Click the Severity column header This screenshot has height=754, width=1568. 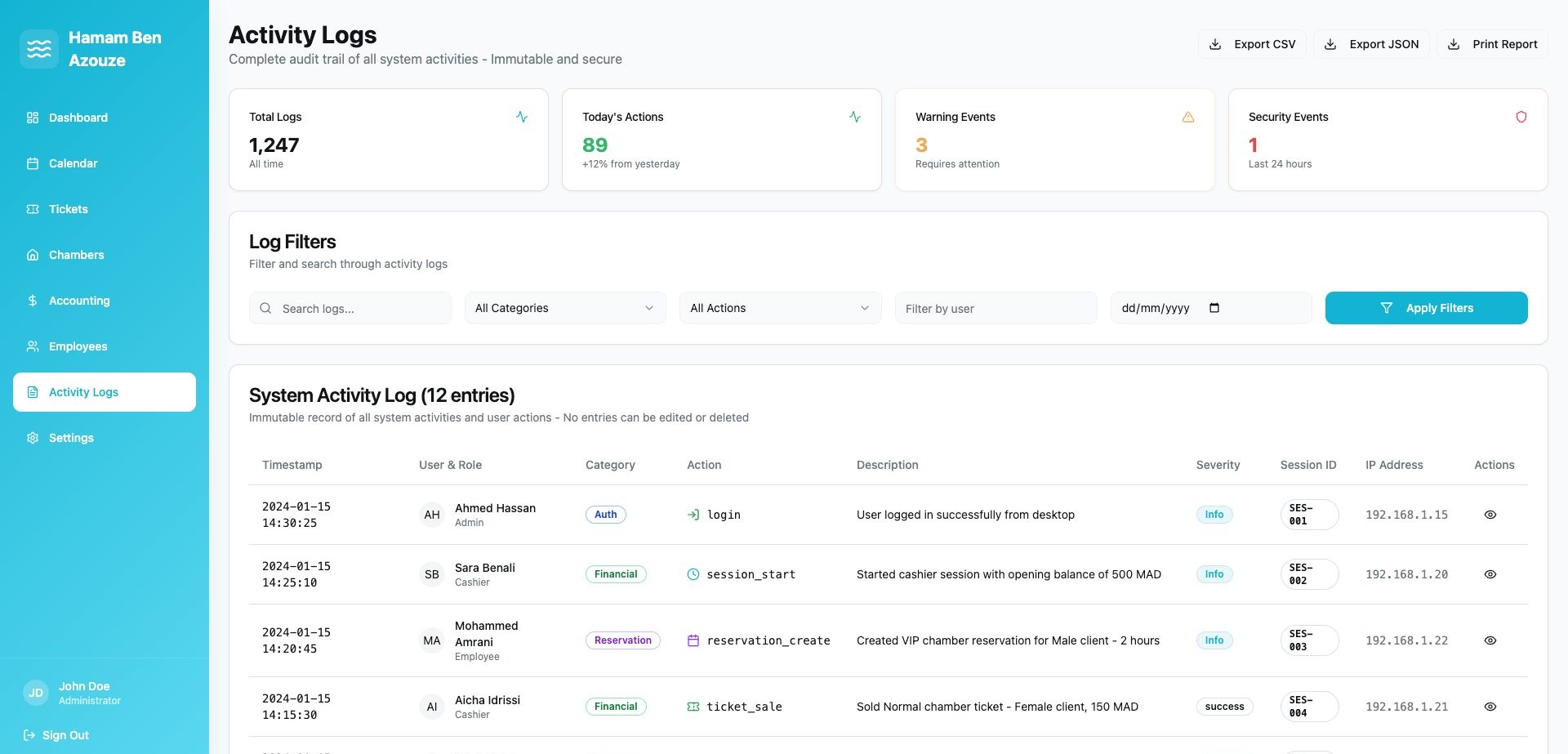(x=1218, y=465)
